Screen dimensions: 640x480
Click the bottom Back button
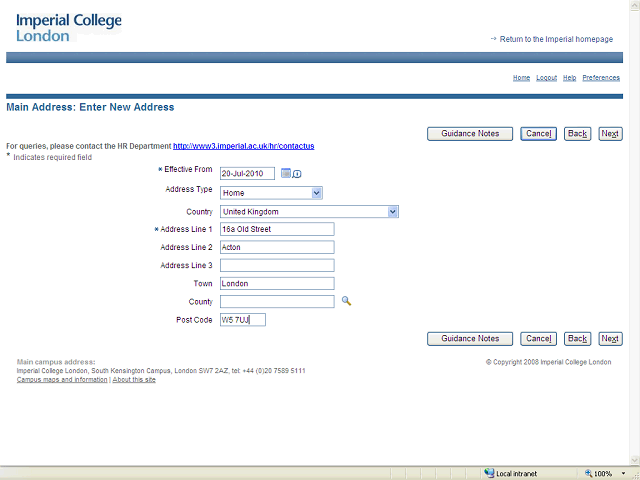pyautogui.click(x=577, y=338)
